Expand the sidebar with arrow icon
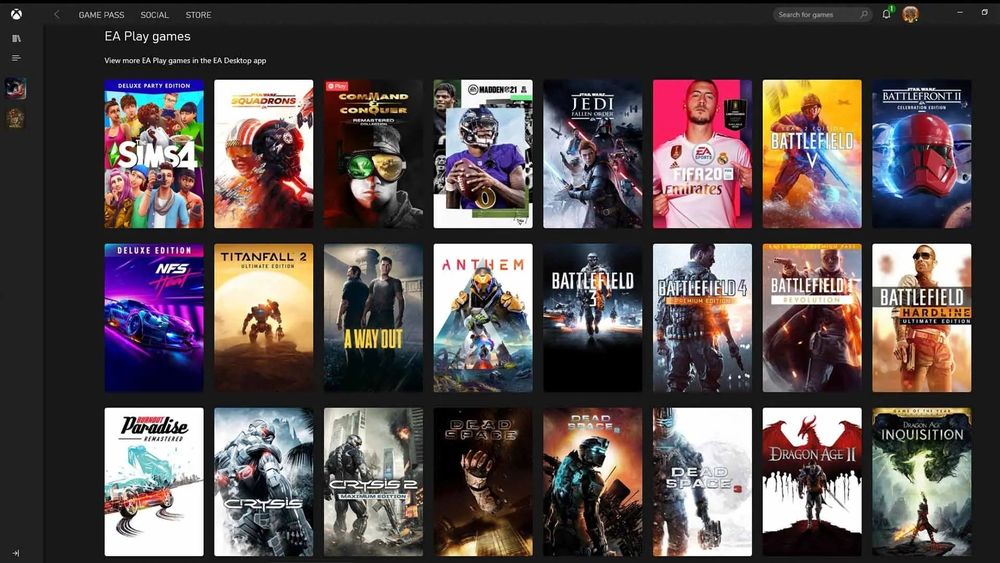 coord(16,553)
